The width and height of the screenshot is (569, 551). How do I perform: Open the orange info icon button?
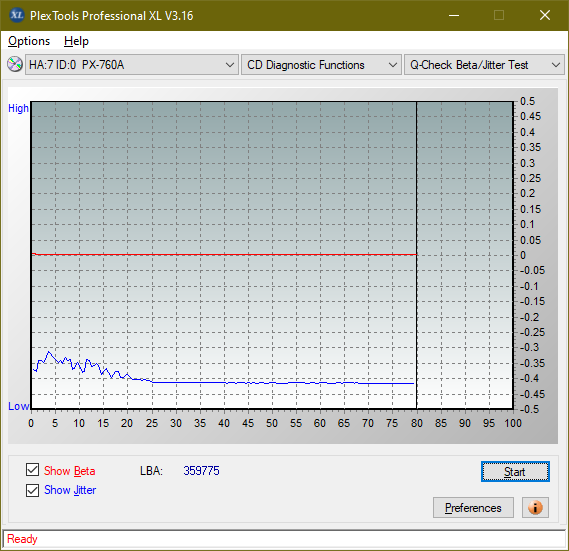point(535,507)
